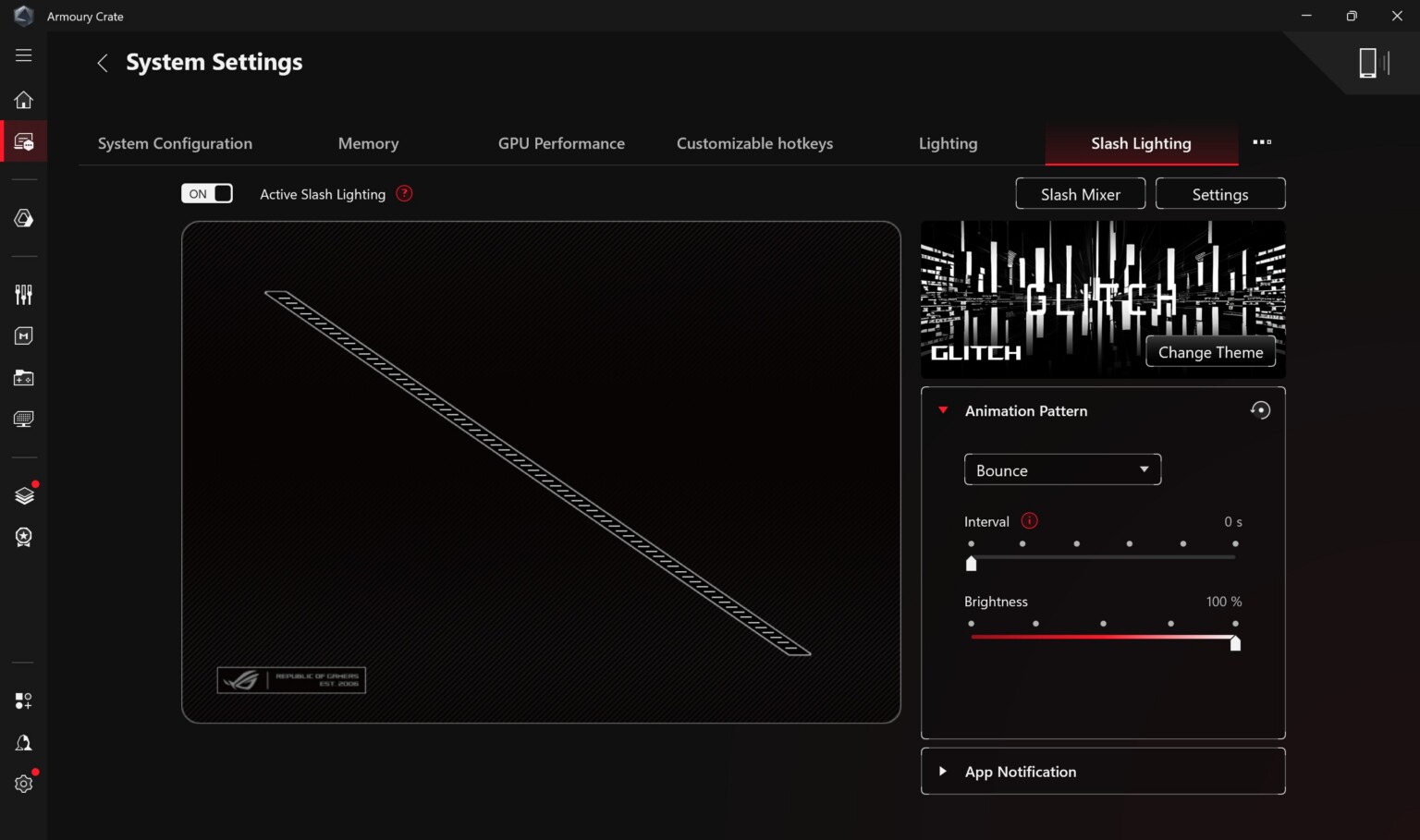The width and height of the screenshot is (1420, 840).
Task: Collapse the Animation Pattern section
Action: click(943, 410)
